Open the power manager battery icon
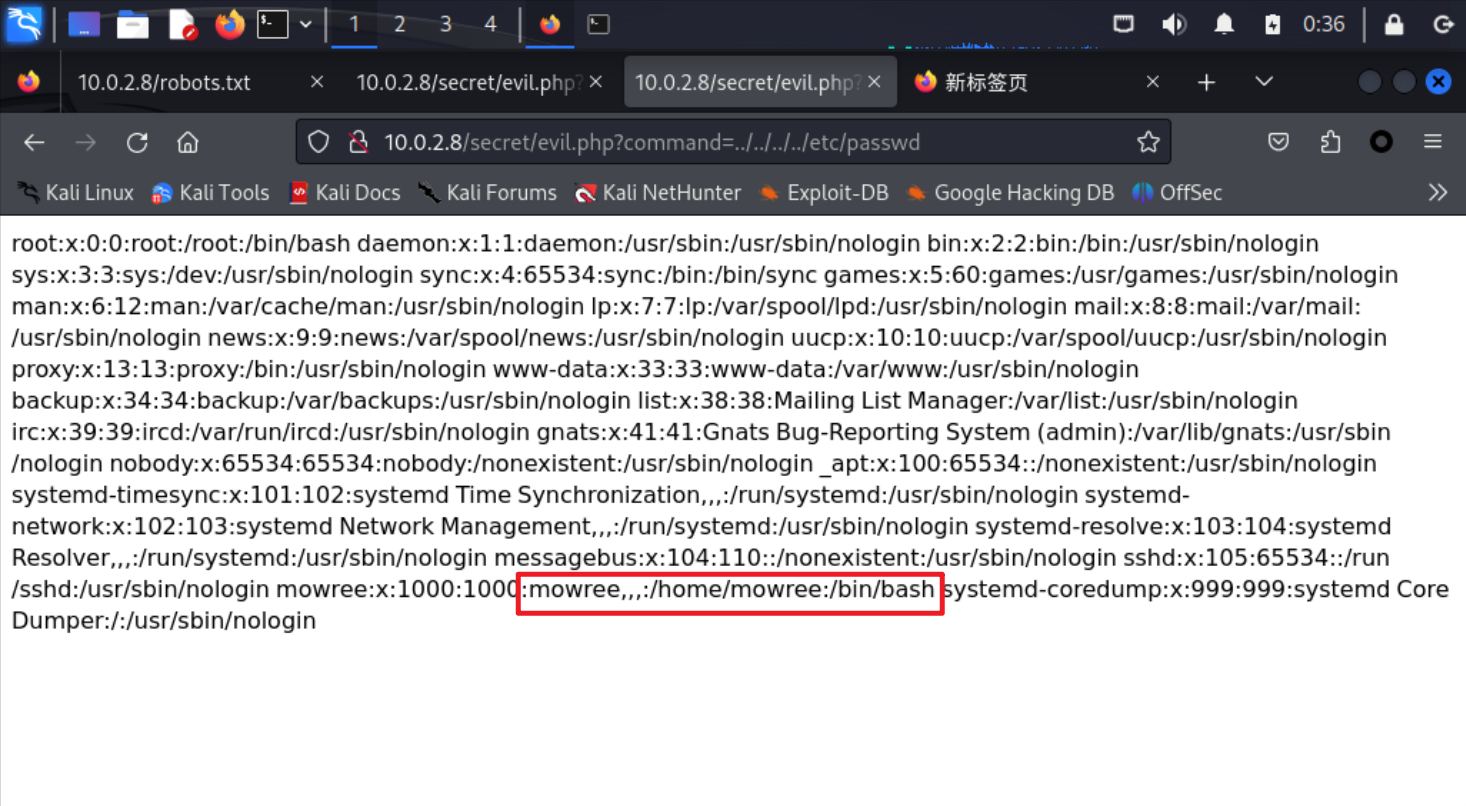Image resolution: width=1466 pixels, height=806 pixels. [x=1272, y=24]
